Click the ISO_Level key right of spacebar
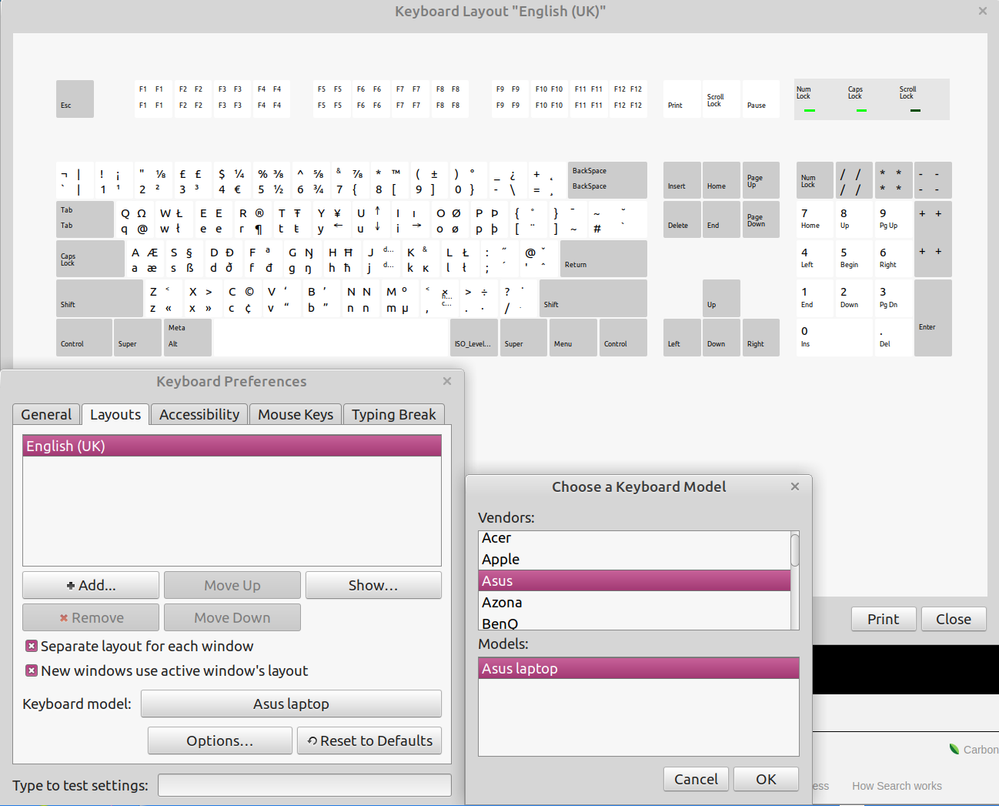The width and height of the screenshot is (999, 806). point(474,338)
